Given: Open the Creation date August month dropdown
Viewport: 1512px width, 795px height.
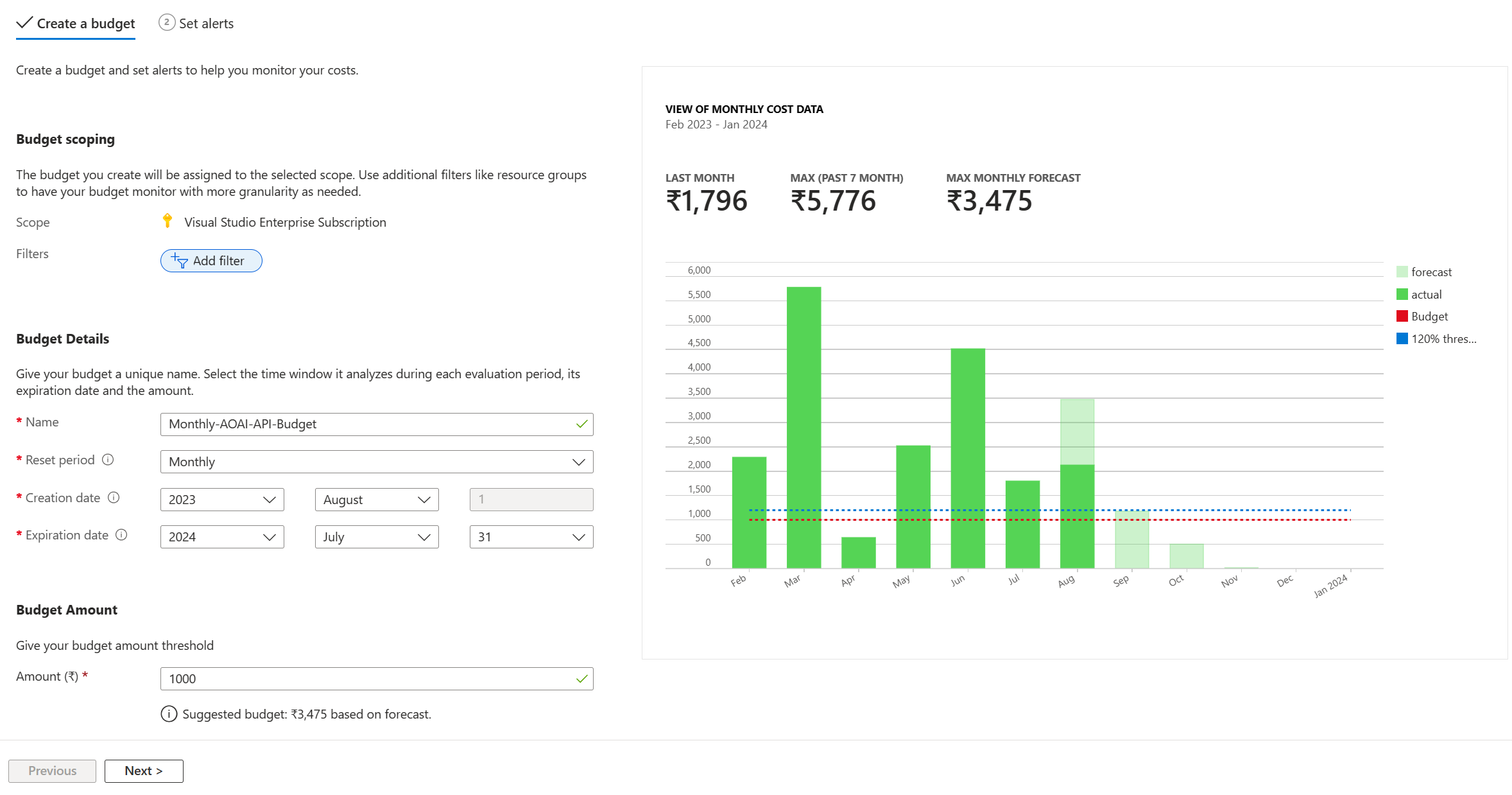Looking at the screenshot, I should [x=377, y=500].
